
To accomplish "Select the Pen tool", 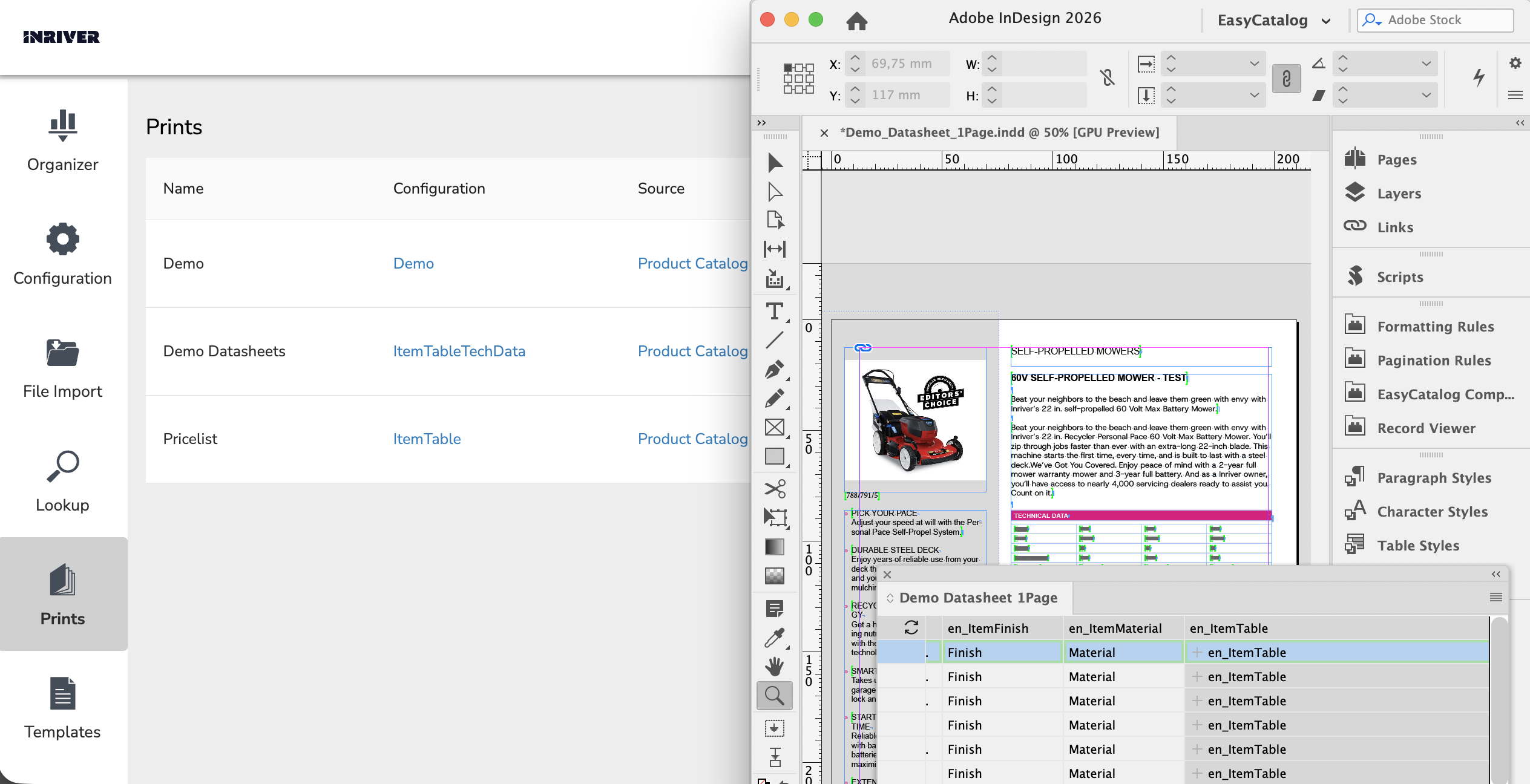I will pyautogui.click(x=775, y=370).
